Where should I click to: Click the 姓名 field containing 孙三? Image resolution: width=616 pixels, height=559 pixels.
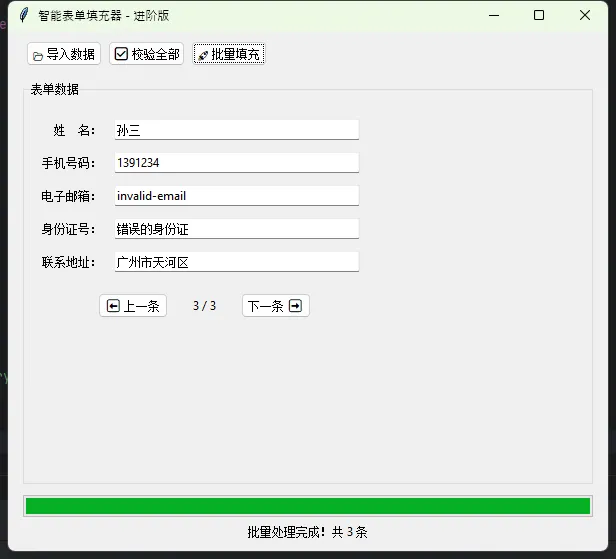[237, 130]
